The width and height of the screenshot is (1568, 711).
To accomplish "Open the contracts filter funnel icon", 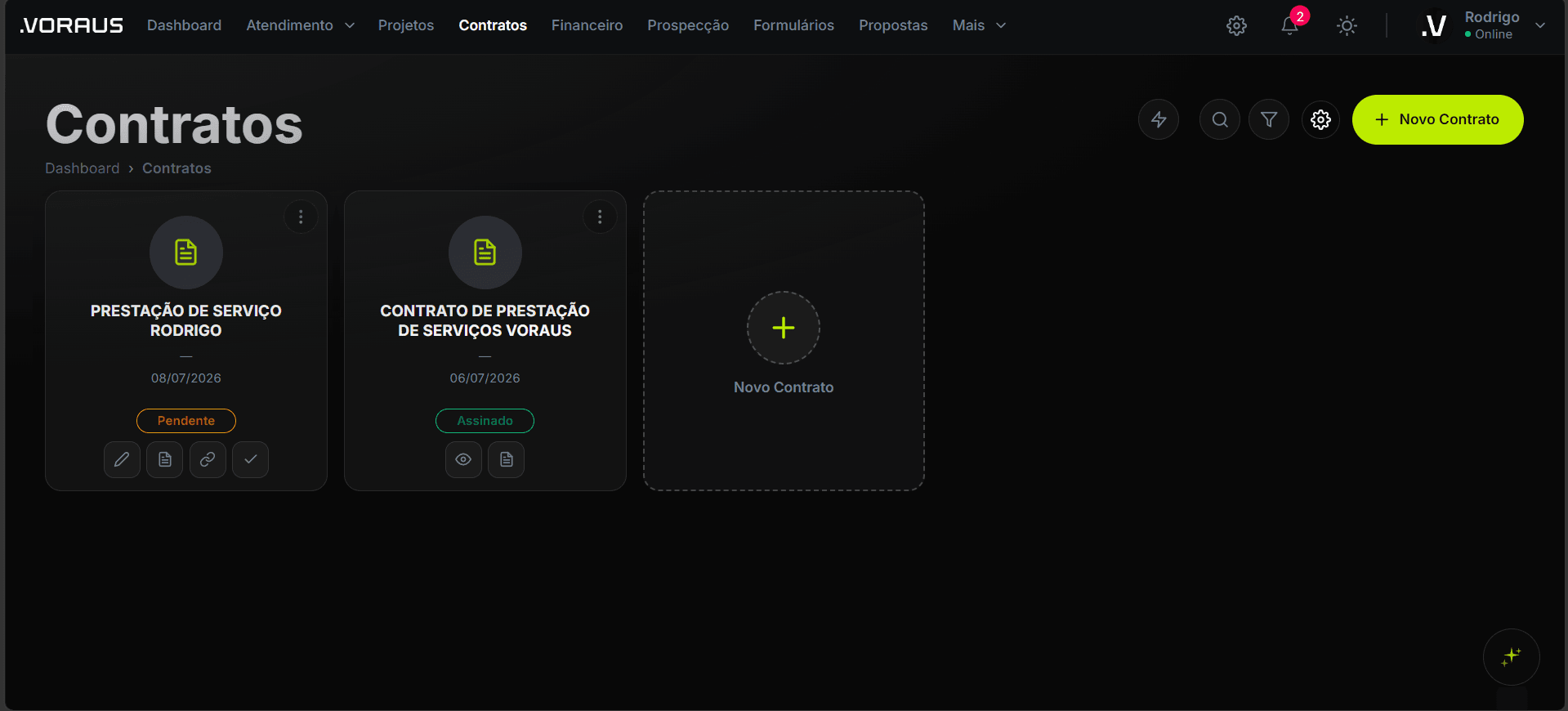I will (1269, 119).
